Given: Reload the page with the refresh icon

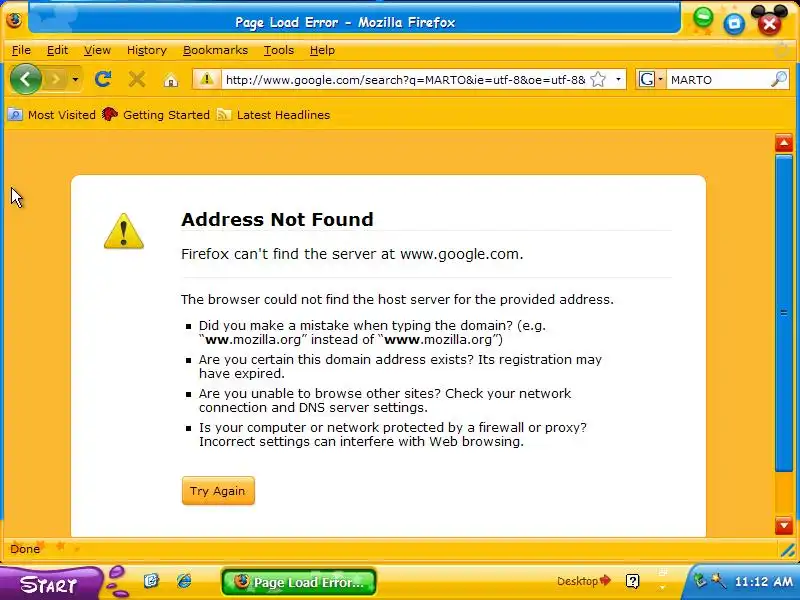Looking at the screenshot, I should click(x=103, y=79).
